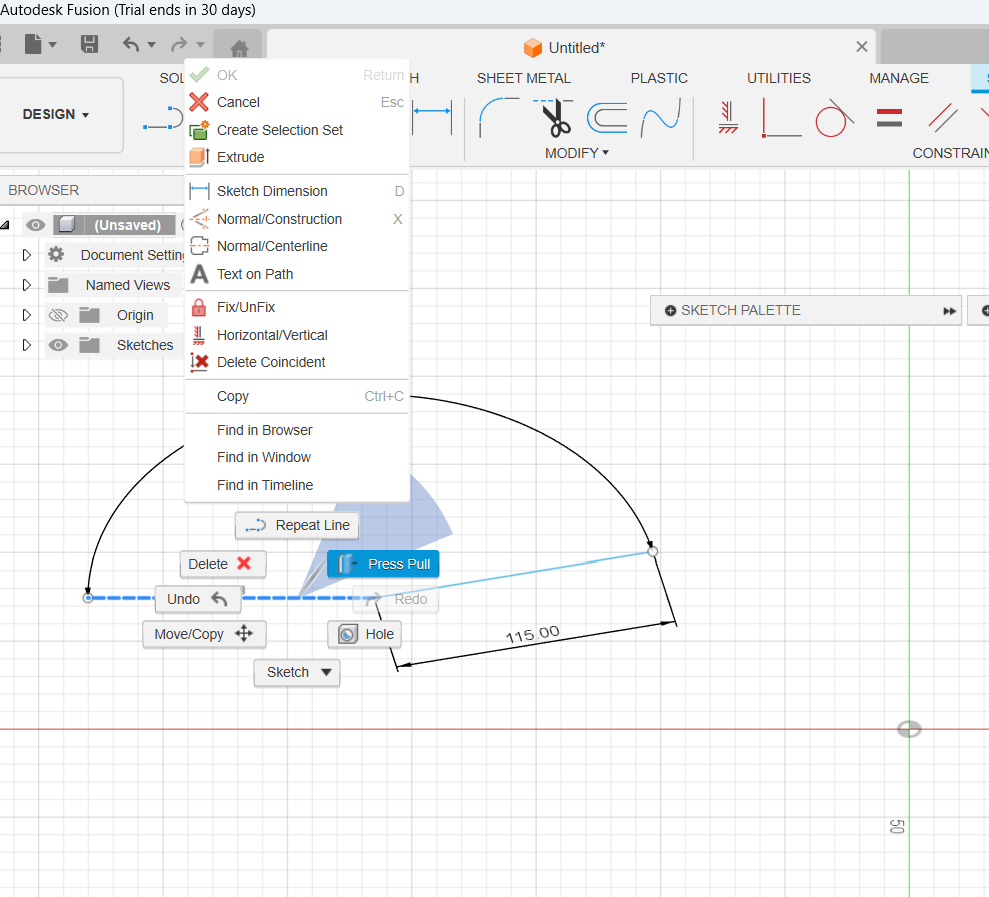The height and width of the screenshot is (897, 989).
Task: Click the Undo arrow in the top toolbar
Action: [131, 44]
